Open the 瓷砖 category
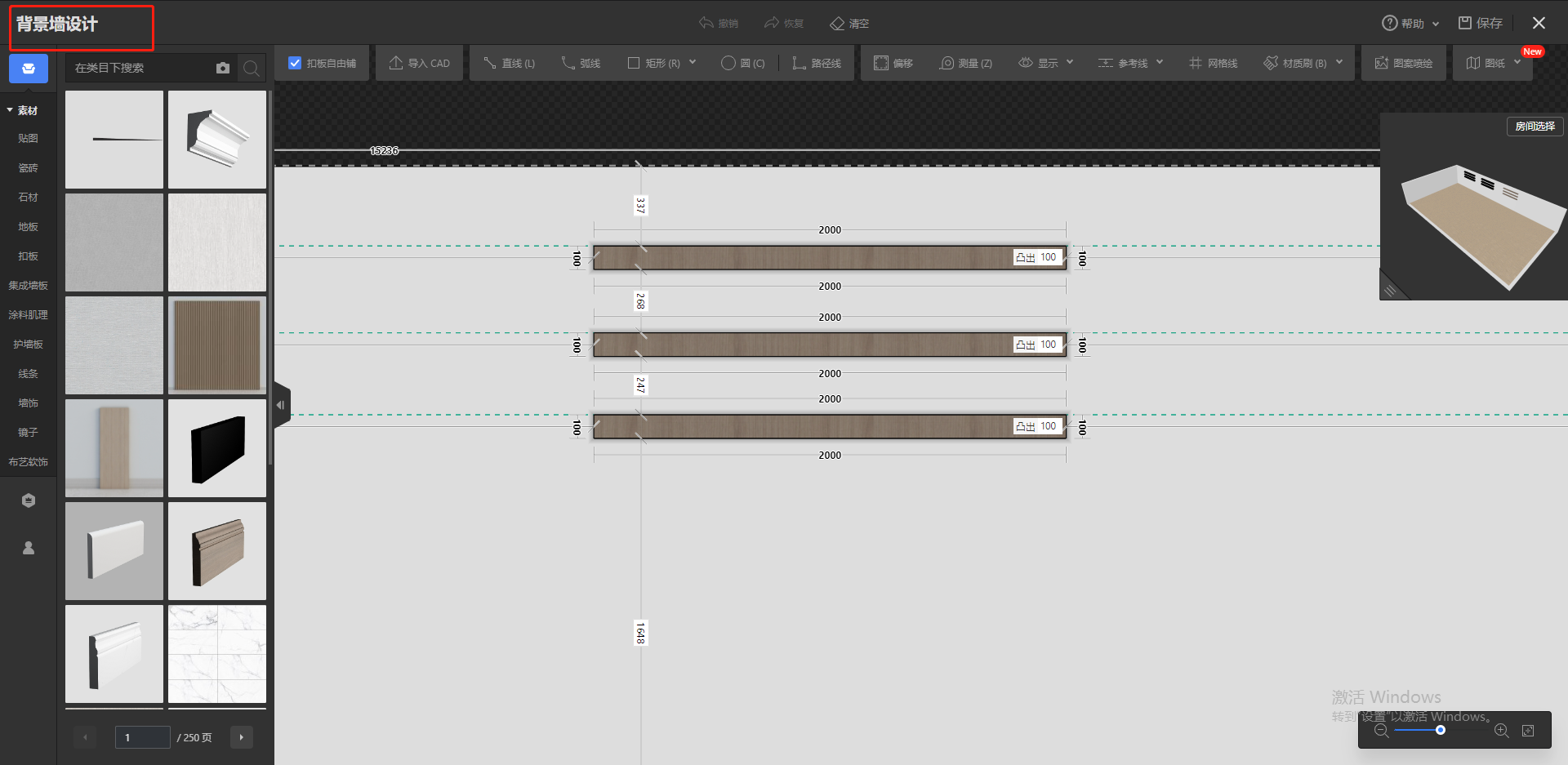The image size is (1568, 765). pos(29,167)
